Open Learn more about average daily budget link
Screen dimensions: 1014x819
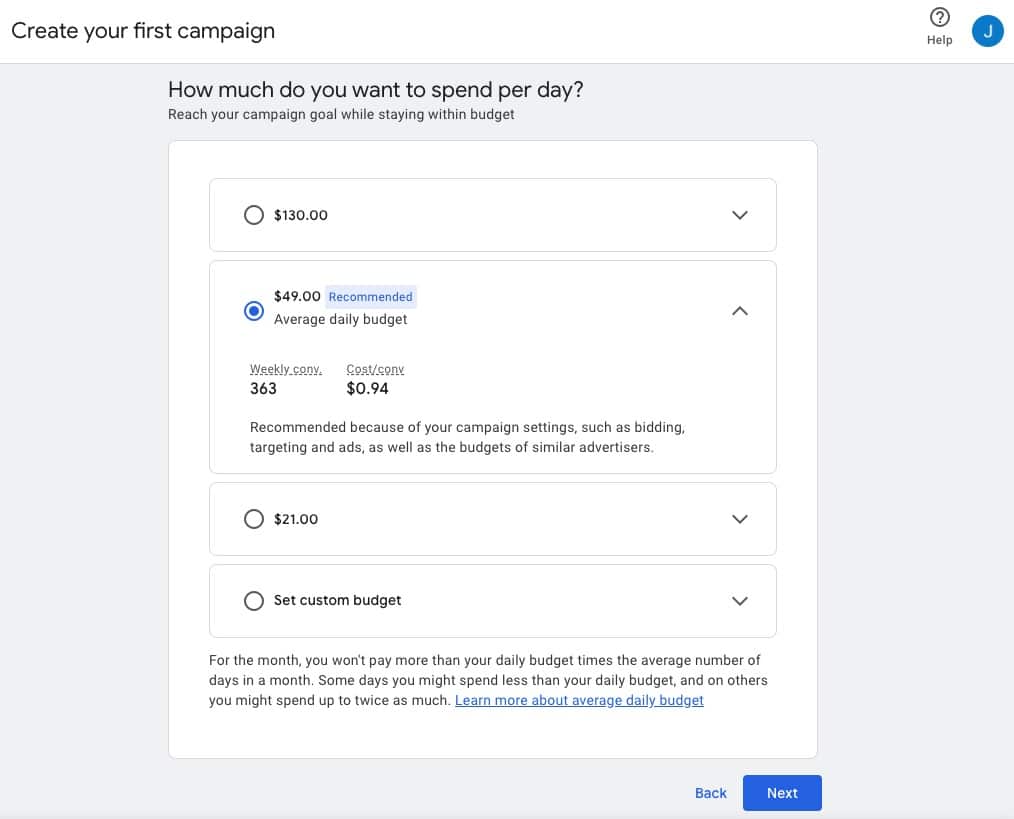(579, 701)
